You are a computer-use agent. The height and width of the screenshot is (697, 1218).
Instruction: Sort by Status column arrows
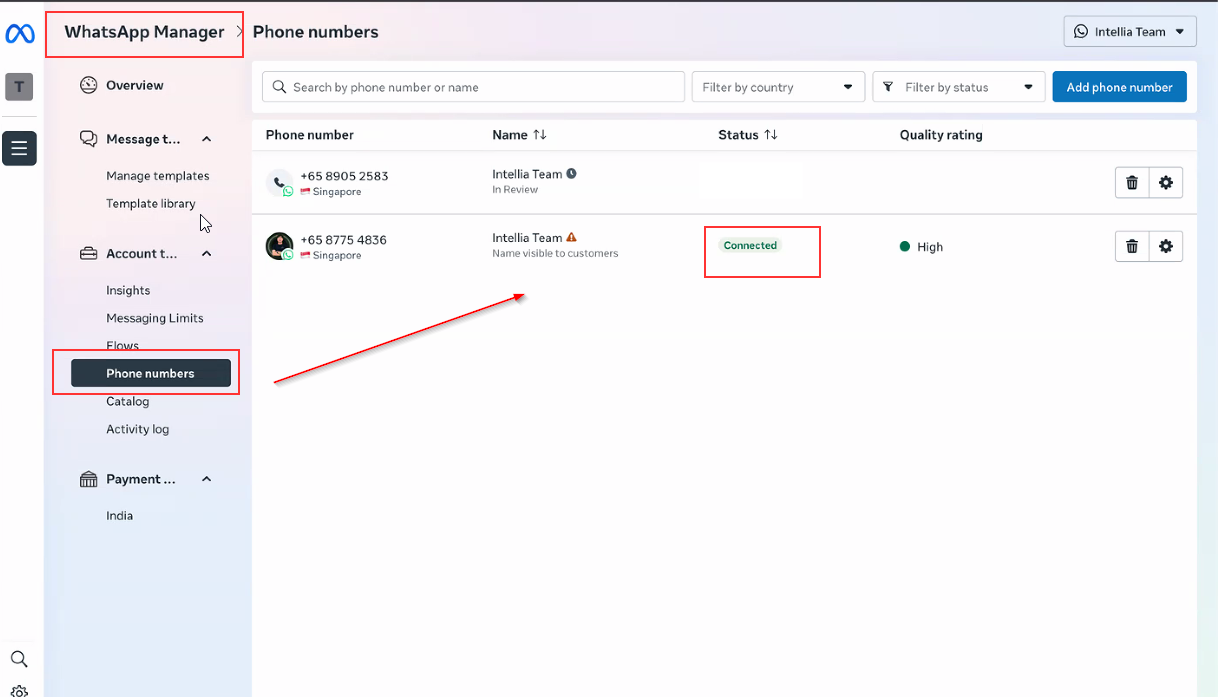tap(771, 135)
